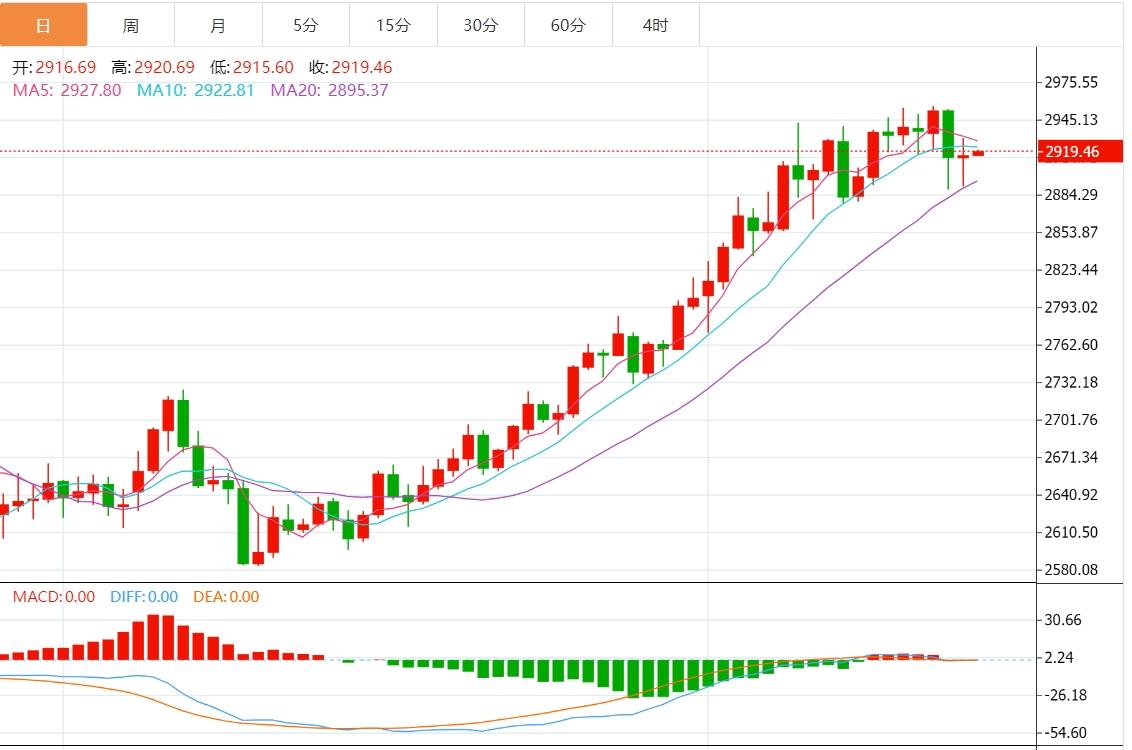The height and width of the screenshot is (750, 1132).
Task: Select the 5分 timeframe tab
Action: (305, 25)
